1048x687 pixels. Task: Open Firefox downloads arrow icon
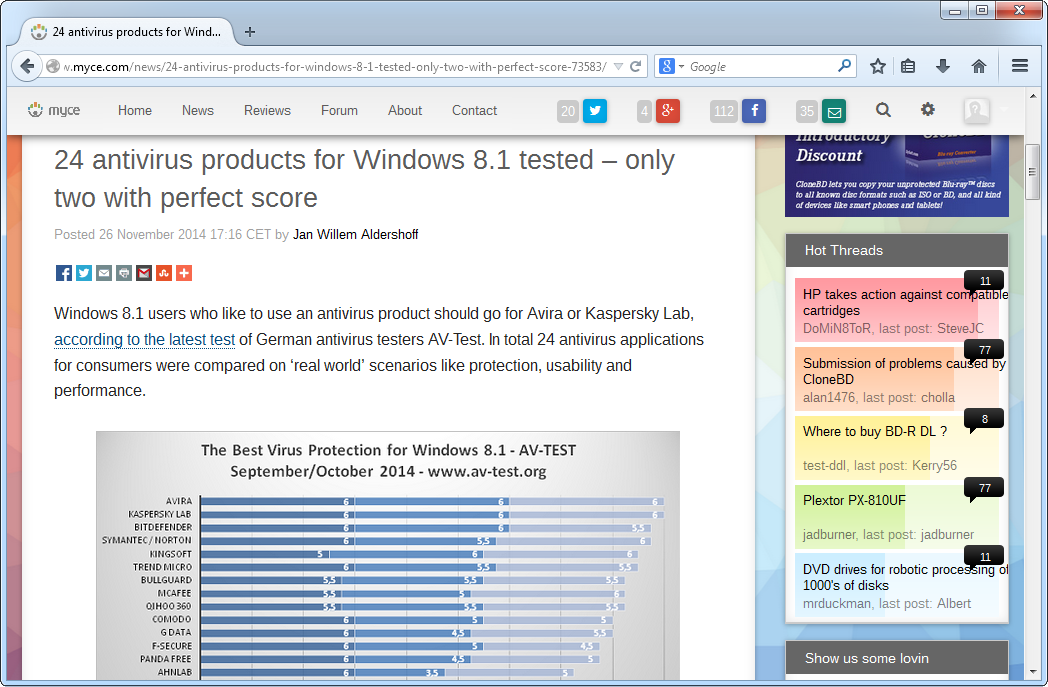942,67
